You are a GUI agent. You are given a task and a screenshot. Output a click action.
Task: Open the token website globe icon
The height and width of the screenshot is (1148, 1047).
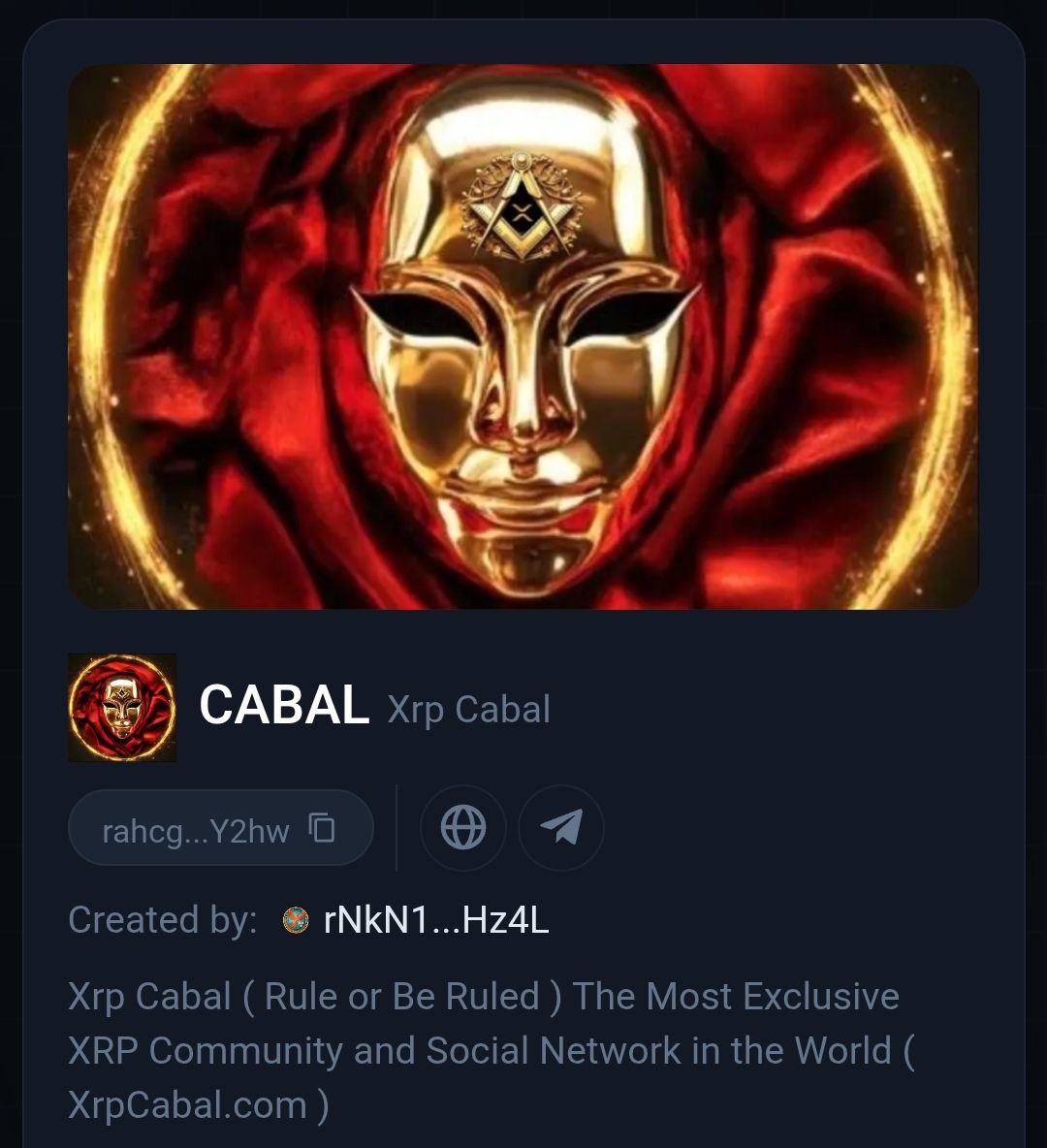(x=462, y=828)
